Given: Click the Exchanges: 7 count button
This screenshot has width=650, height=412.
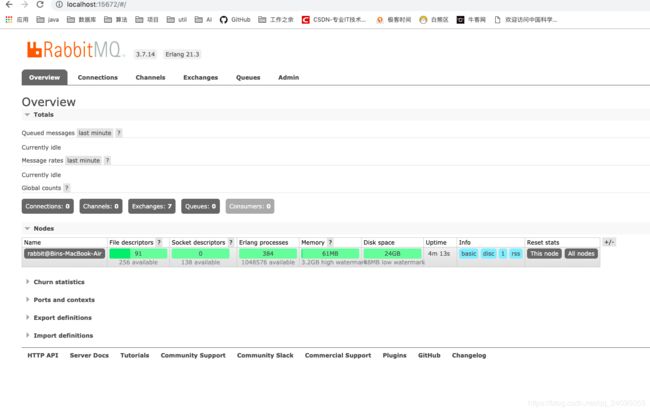Looking at the screenshot, I should 152,206.
